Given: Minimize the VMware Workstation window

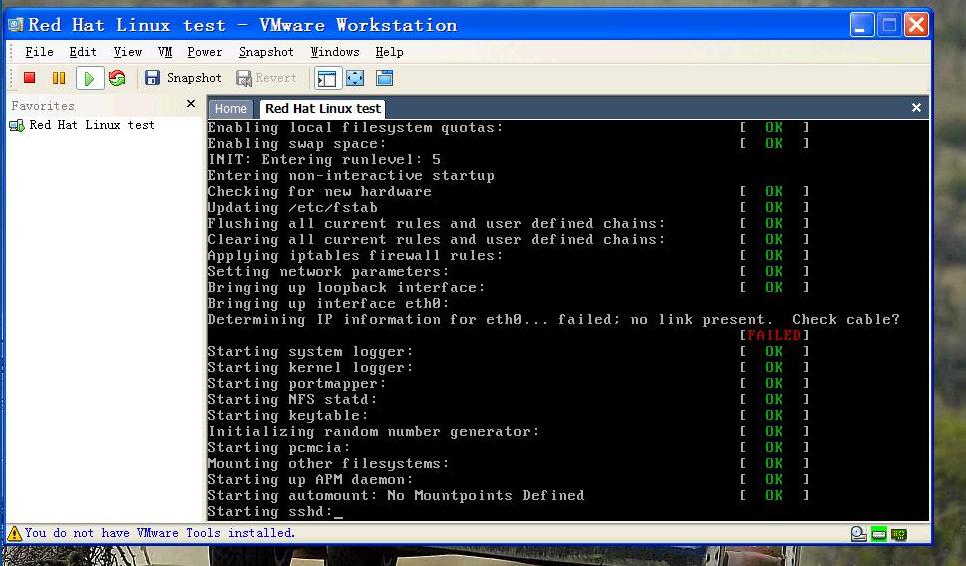Looking at the screenshot, I should (862, 25).
